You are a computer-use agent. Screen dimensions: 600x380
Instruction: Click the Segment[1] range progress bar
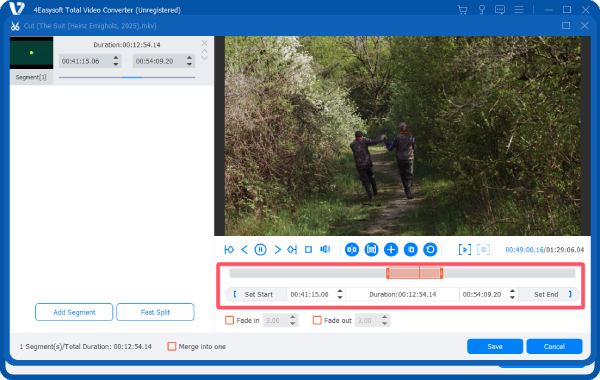(127, 77)
